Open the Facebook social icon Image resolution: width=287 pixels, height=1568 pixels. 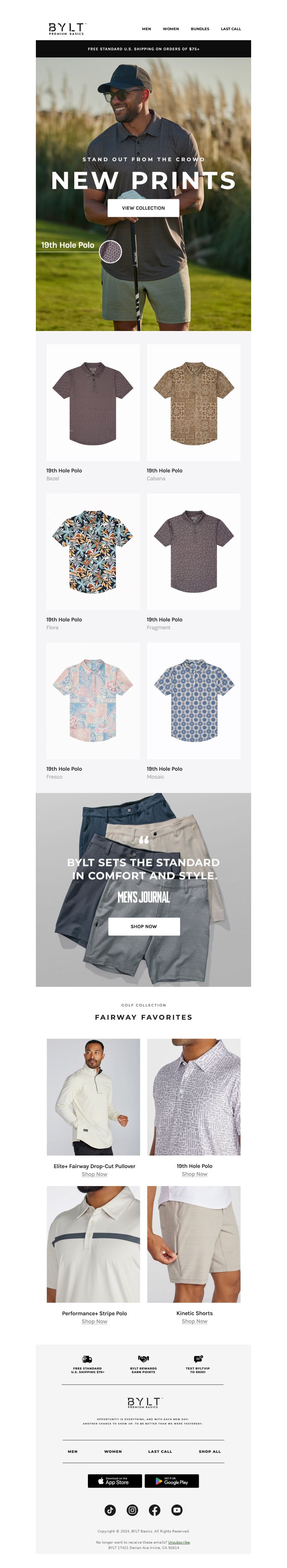(x=155, y=1510)
